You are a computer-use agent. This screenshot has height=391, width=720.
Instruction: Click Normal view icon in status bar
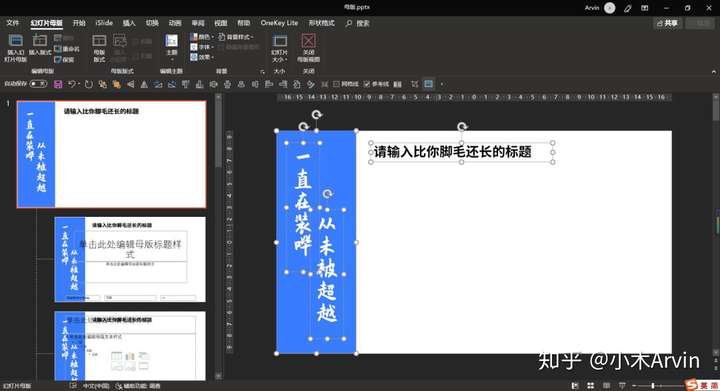coord(575,385)
